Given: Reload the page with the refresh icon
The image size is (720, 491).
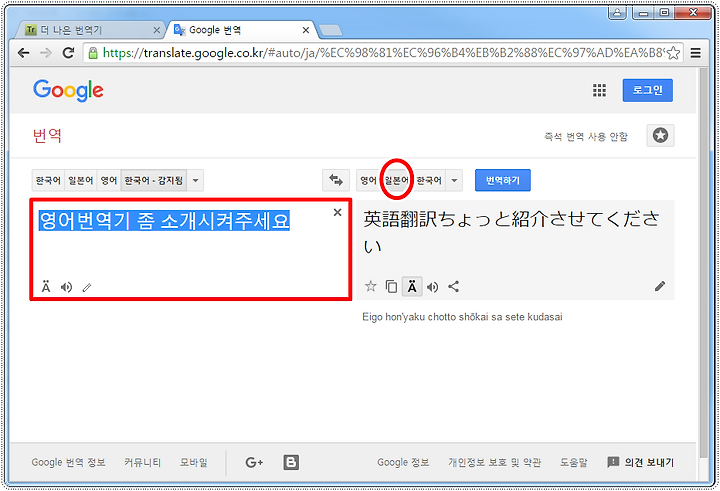Looking at the screenshot, I should 68,53.
